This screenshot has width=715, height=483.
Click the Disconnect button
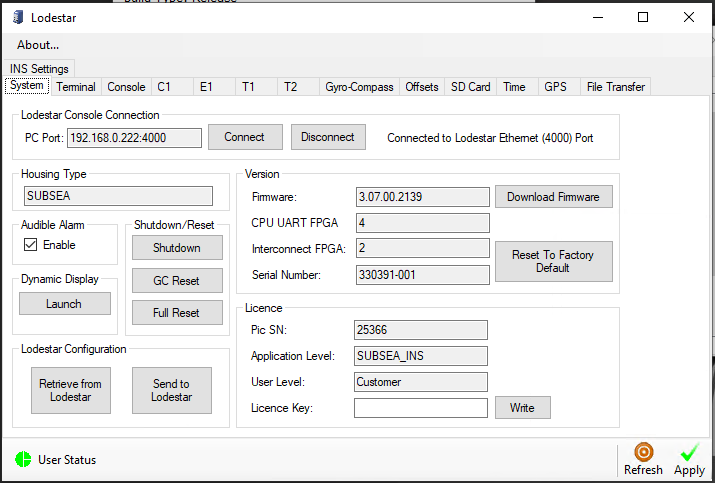[328, 137]
